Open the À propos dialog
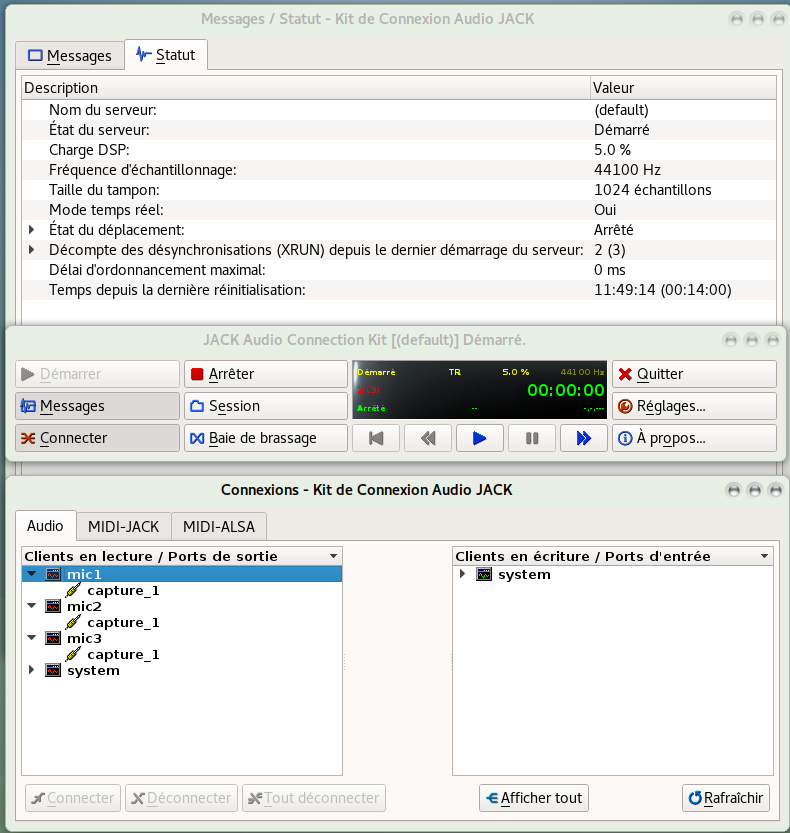 (694, 438)
